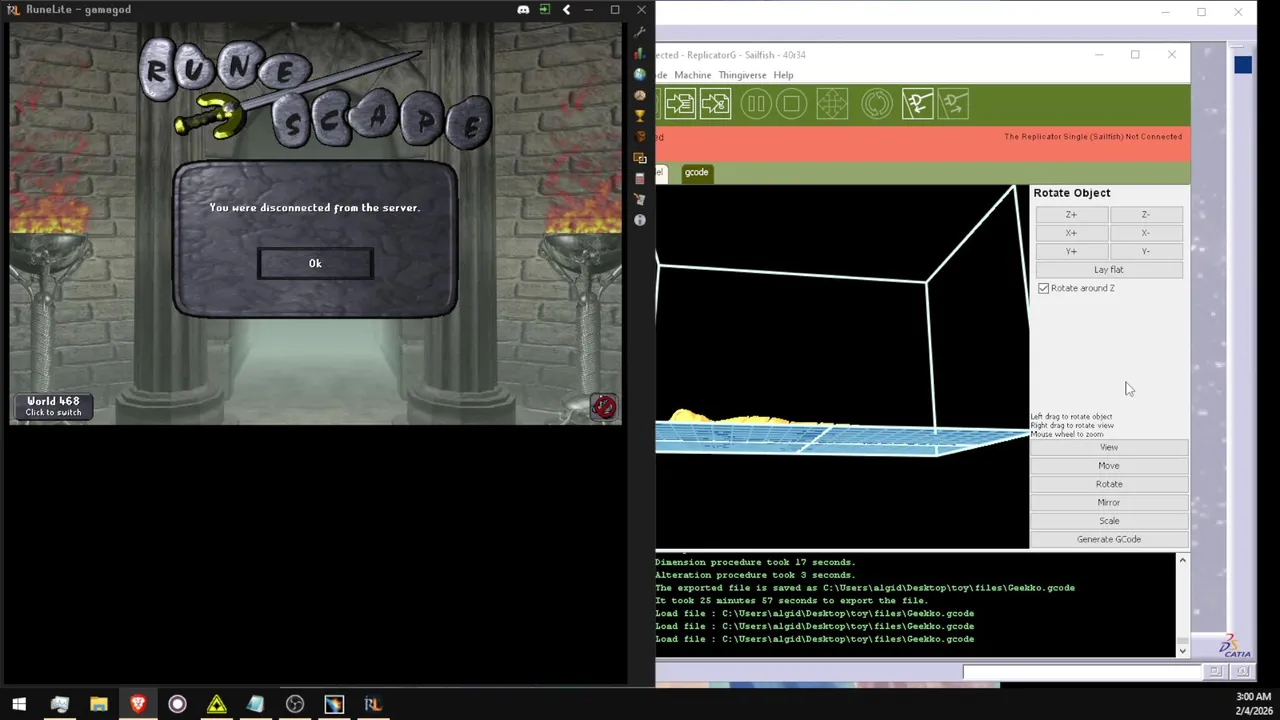Click the Generate GCode toolbar icon
This screenshot has width=1280, height=720.
[x=715, y=104]
